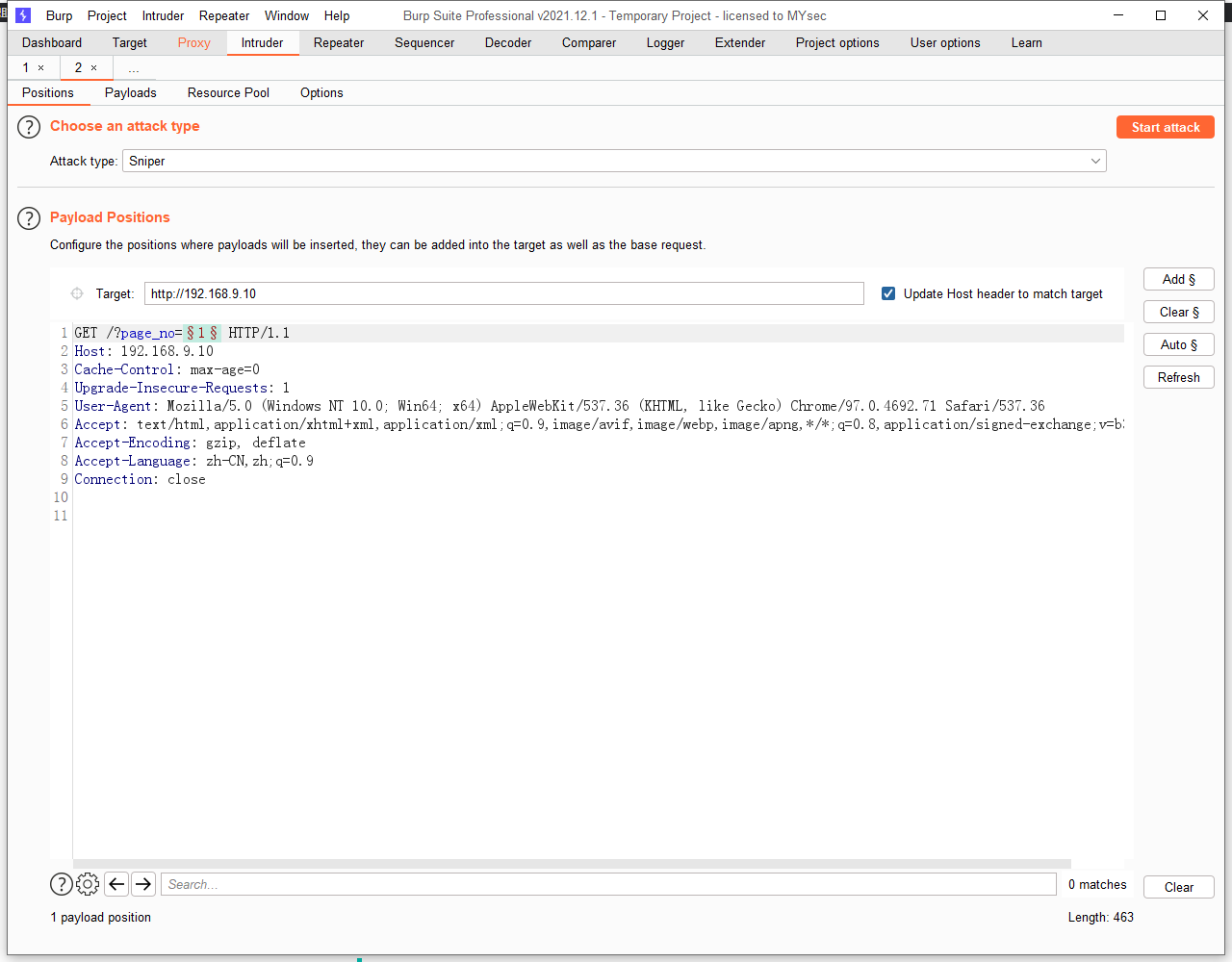
Task: Click into the Search field
Action: (x=608, y=884)
